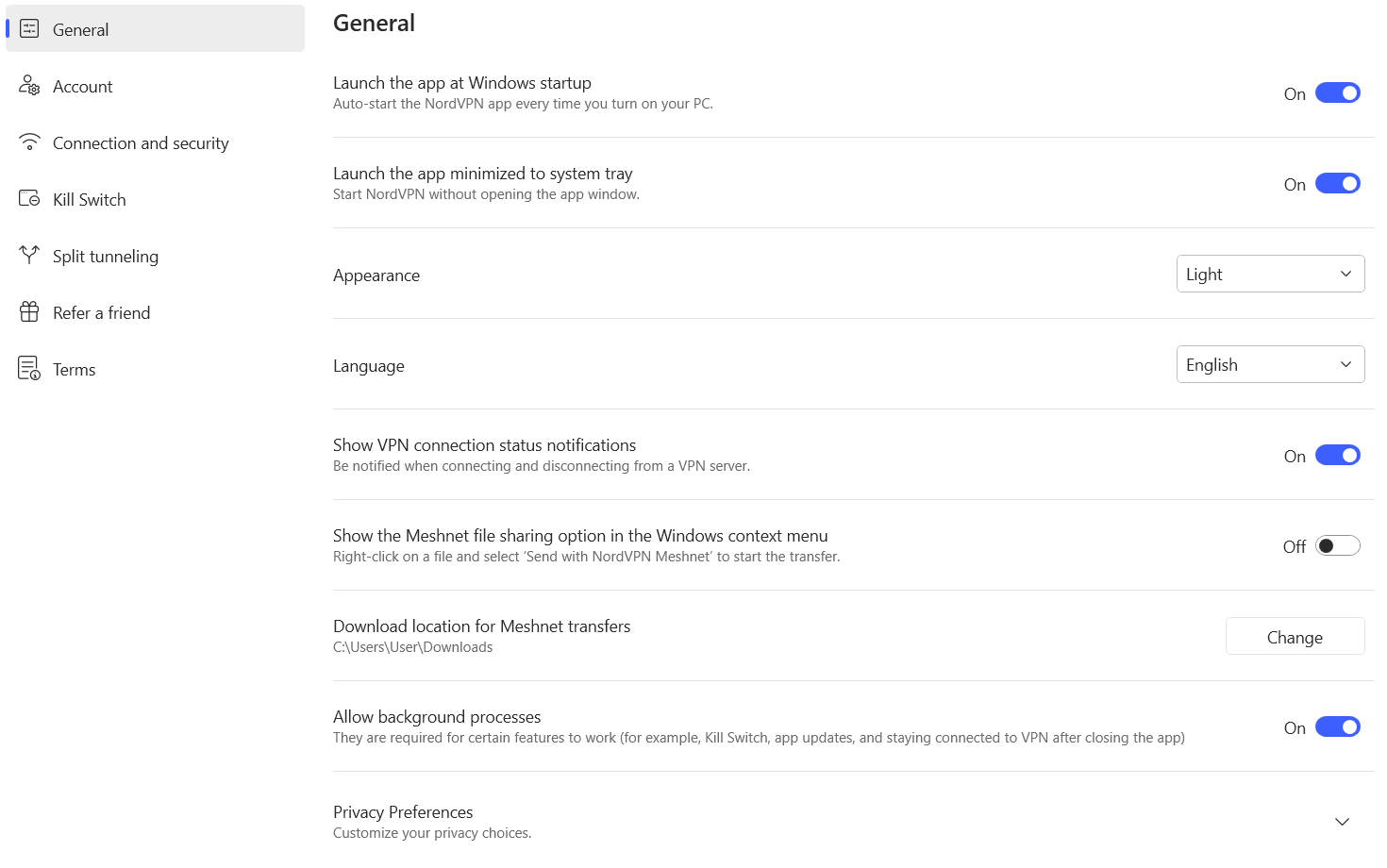Viewport: 1387px width, 868px height.
Task: Select the Connection and security icon
Action: (x=29, y=142)
